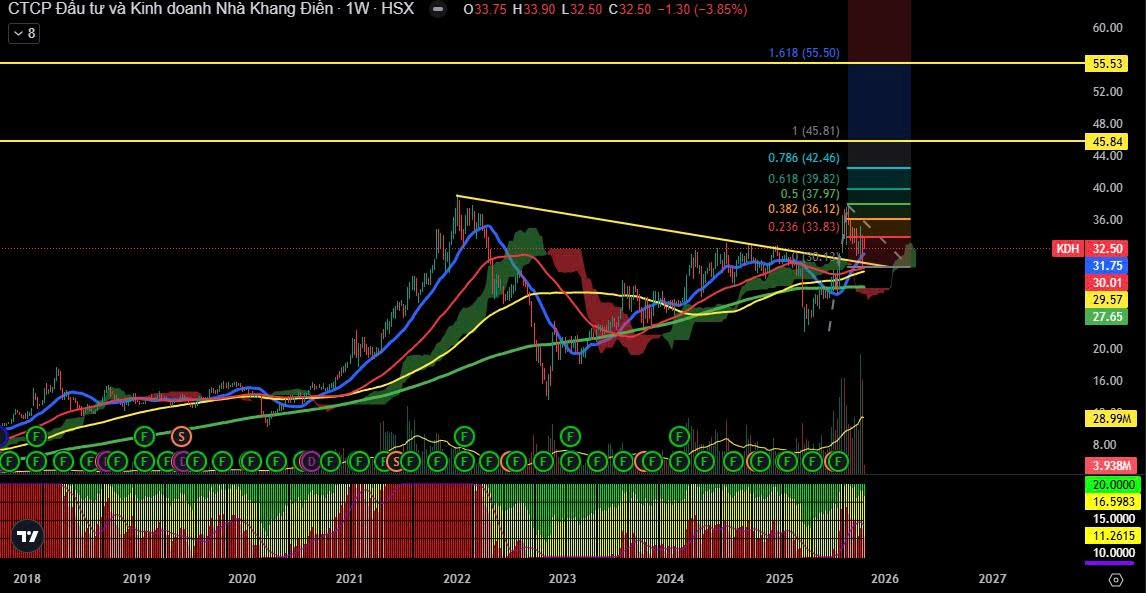
Task: Click the 2022 label on time axis
Action: (x=457, y=579)
